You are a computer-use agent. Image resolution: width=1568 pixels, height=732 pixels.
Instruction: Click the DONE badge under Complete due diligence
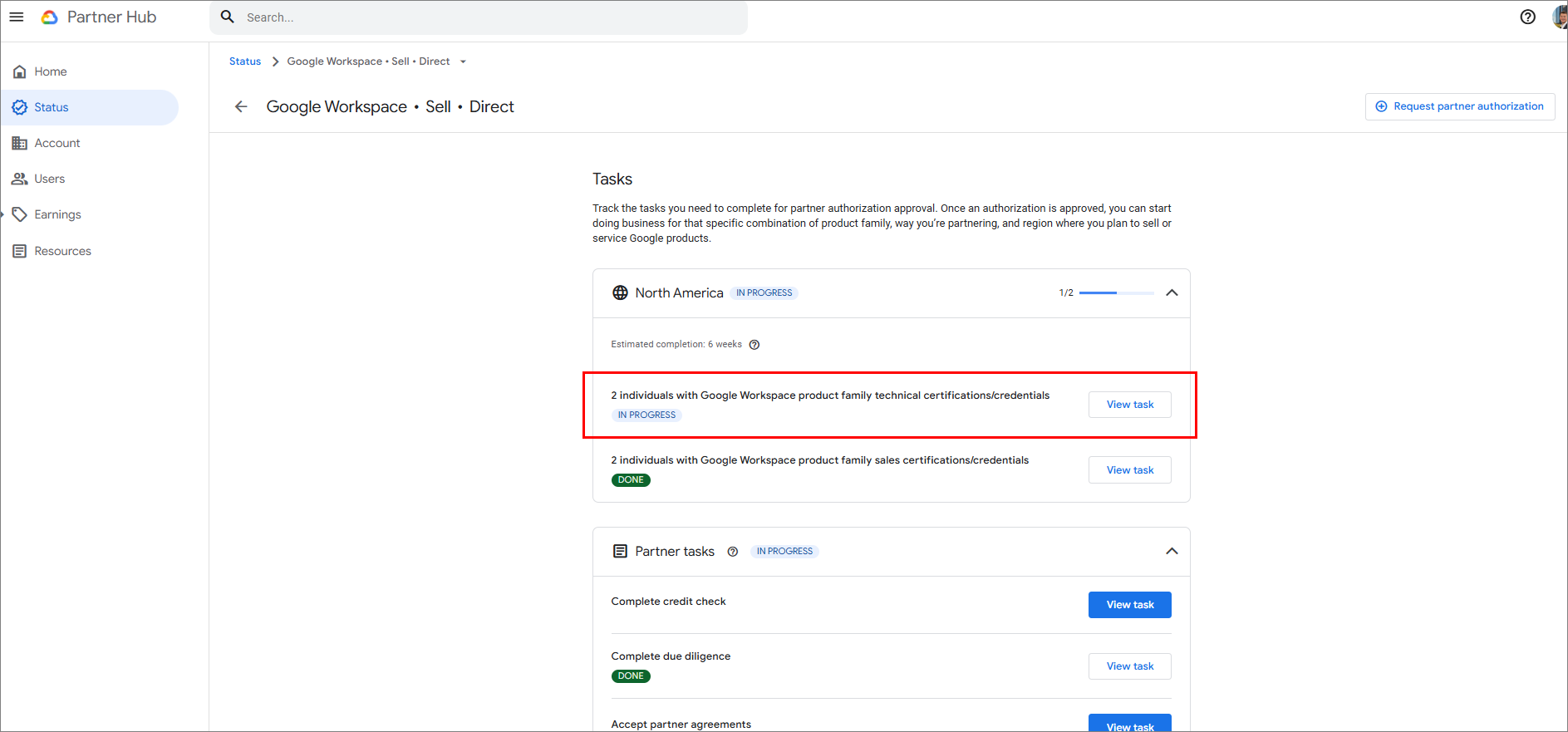coord(631,676)
